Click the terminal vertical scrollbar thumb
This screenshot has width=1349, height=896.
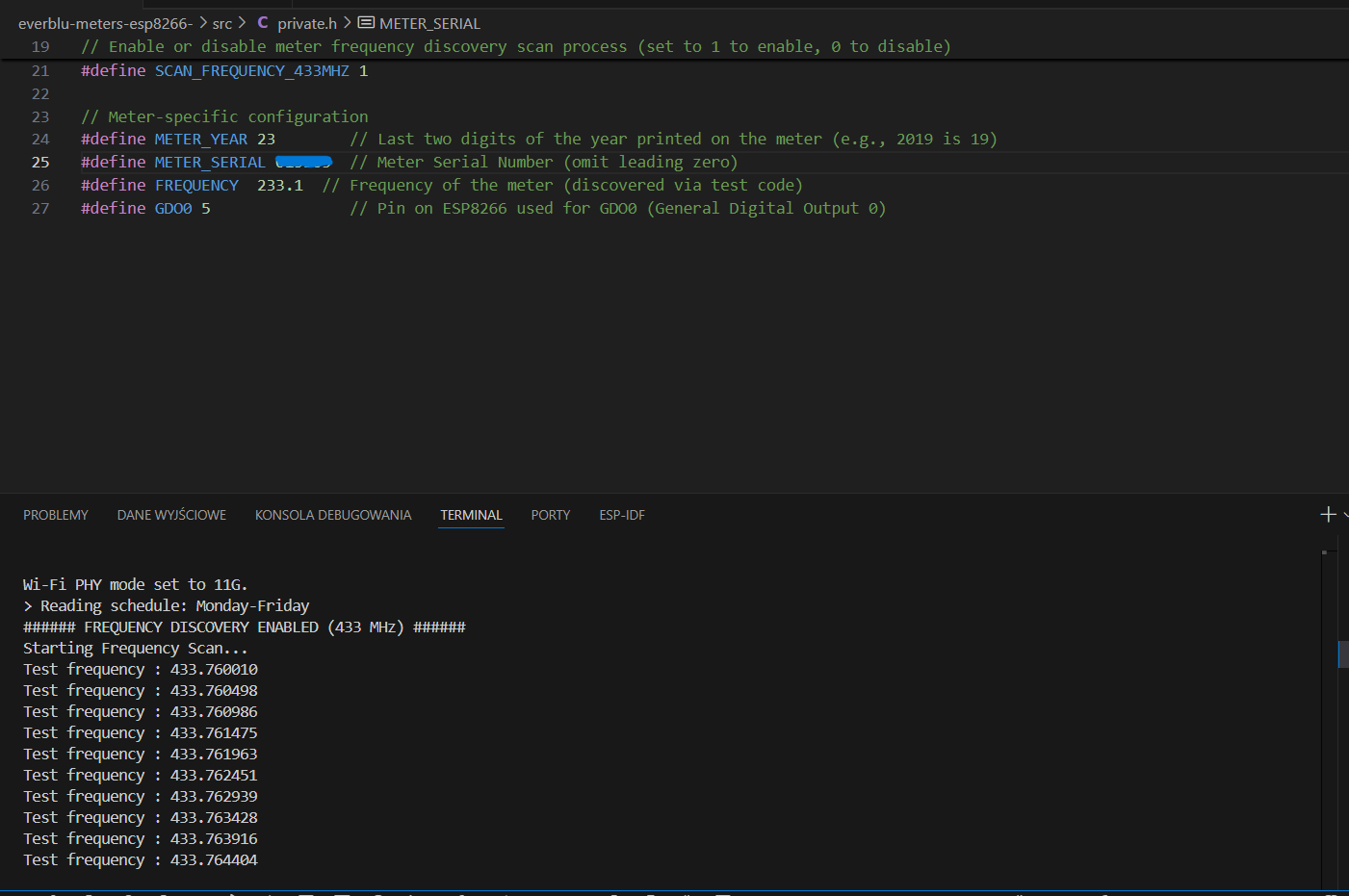(x=1342, y=653)
